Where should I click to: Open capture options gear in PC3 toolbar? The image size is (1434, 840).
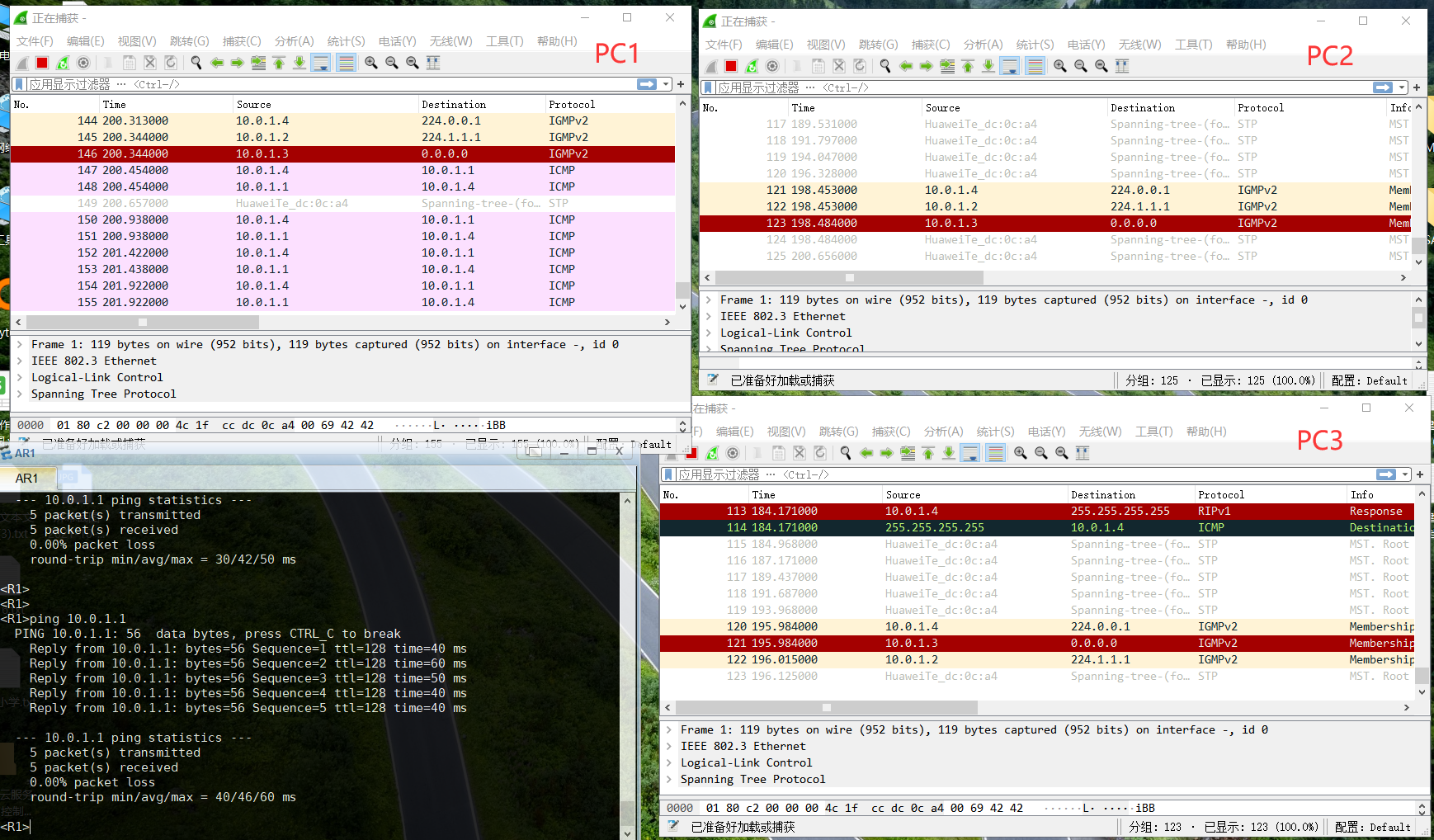[733, 453]
